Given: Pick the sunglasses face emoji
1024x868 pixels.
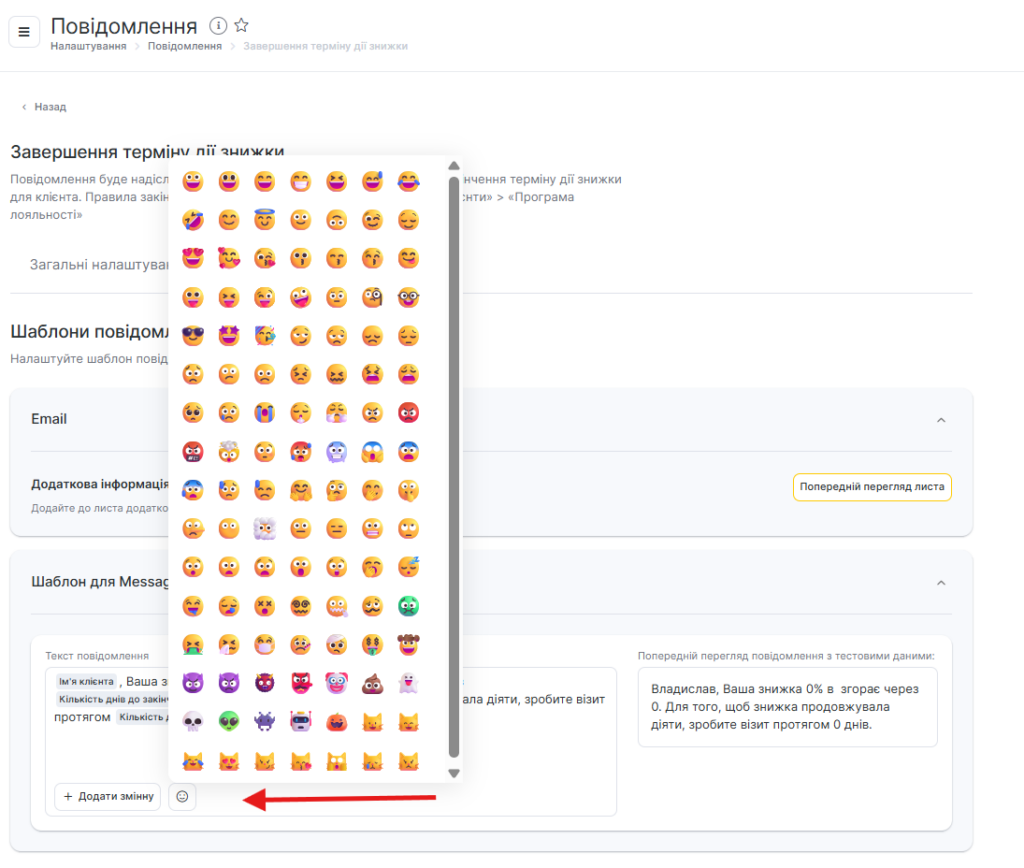Looking at the screenshot, I should (193, 336).
